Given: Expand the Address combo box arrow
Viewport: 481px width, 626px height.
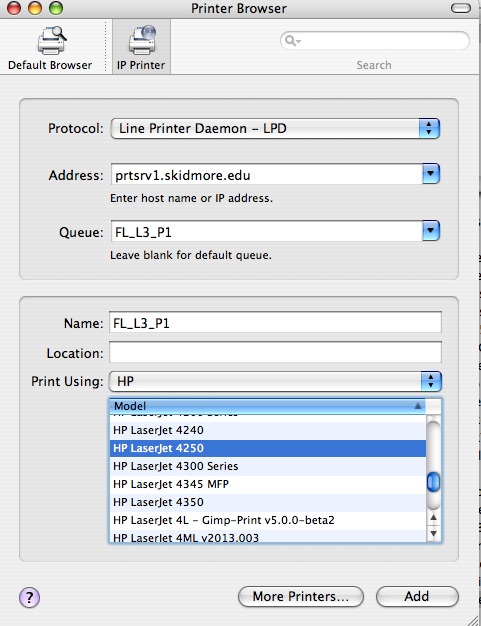Looking at the screenshot, I should click(x=431, y=174).
